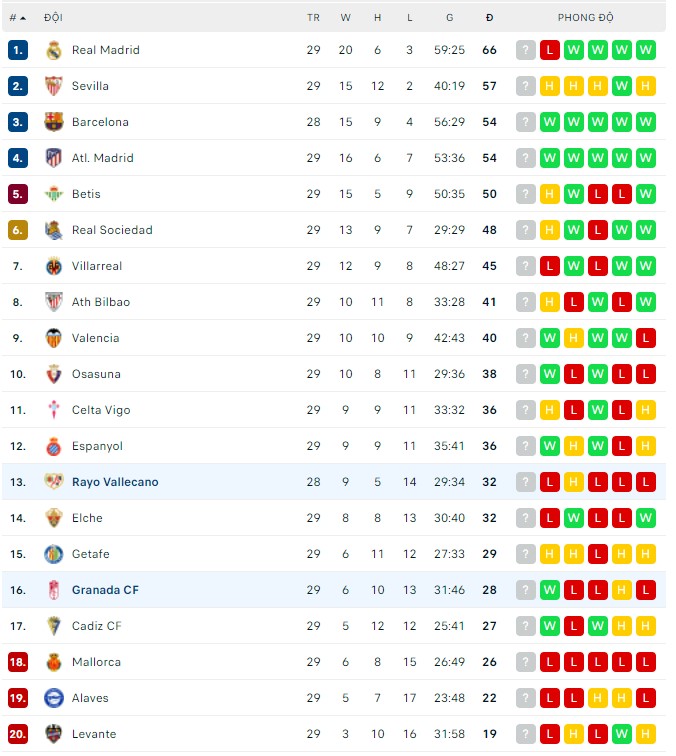
Task: Click the PHONG ĐỘ form column header
Action: click(x=586, y=17)
